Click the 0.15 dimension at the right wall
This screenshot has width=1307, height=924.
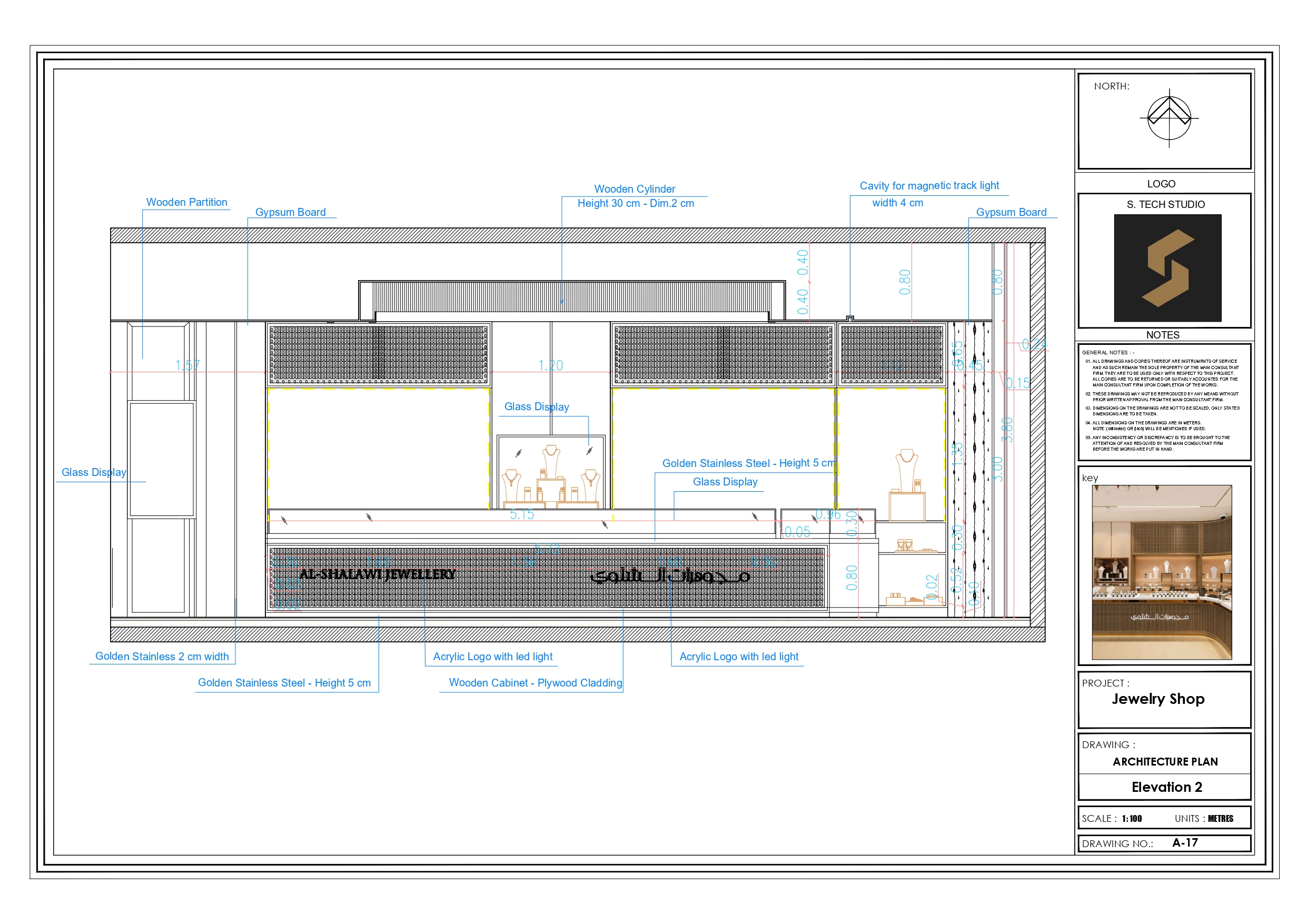pyautogui.click(x=1017, y=383)
